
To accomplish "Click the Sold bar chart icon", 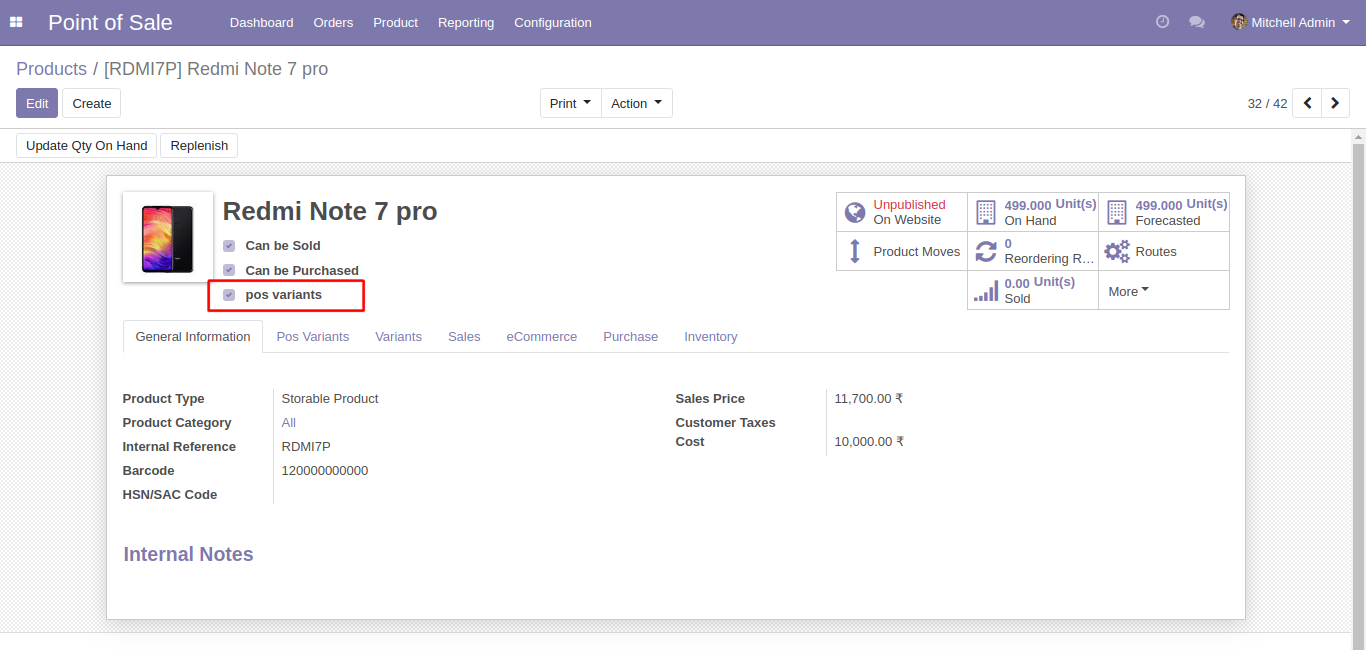I will coord(986,290).
